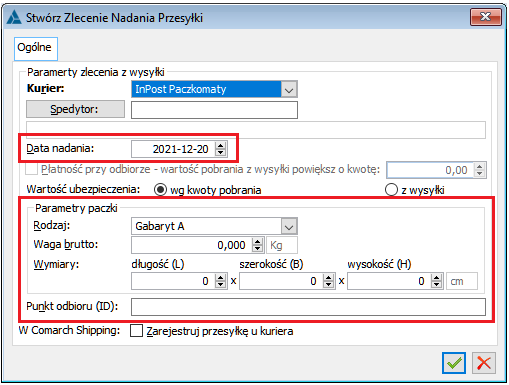509x385 pixels.
Task: Increase szerokość (B) with the up arrow
Action: coord(329,277)
